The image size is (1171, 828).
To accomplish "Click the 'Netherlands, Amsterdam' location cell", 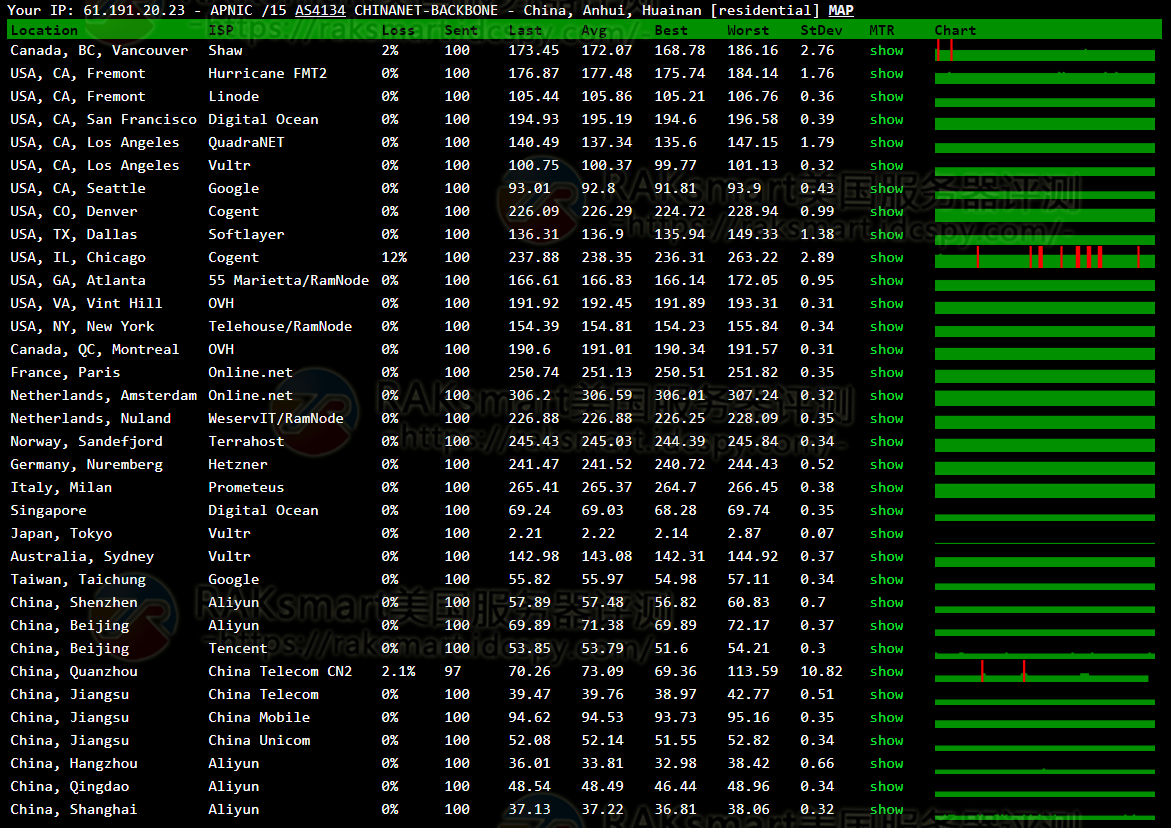I will (104, 396).
